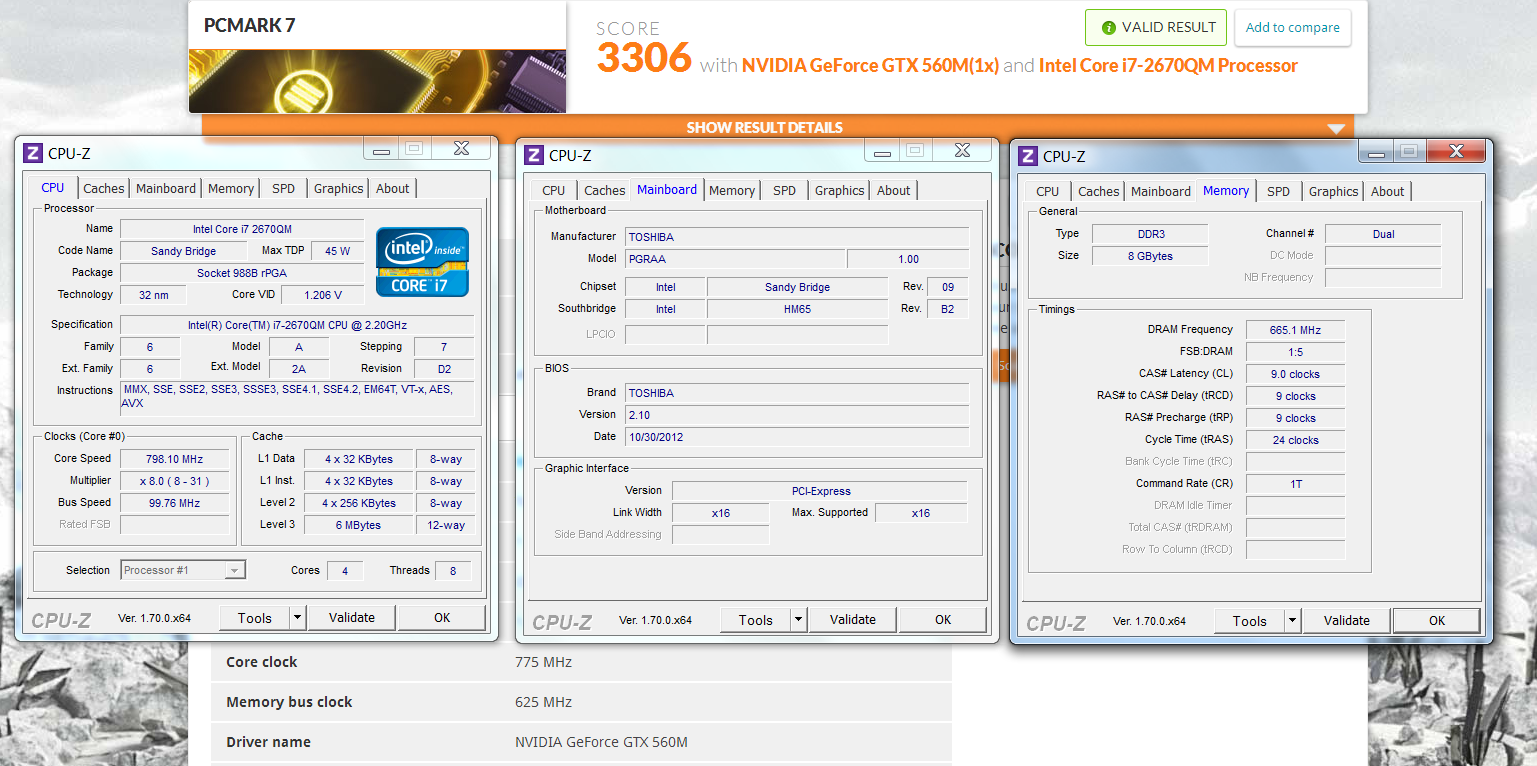Viewport: 1537px width, 766px height.
Task: Click Southbridge value HM65
Action: click(797, 309)
